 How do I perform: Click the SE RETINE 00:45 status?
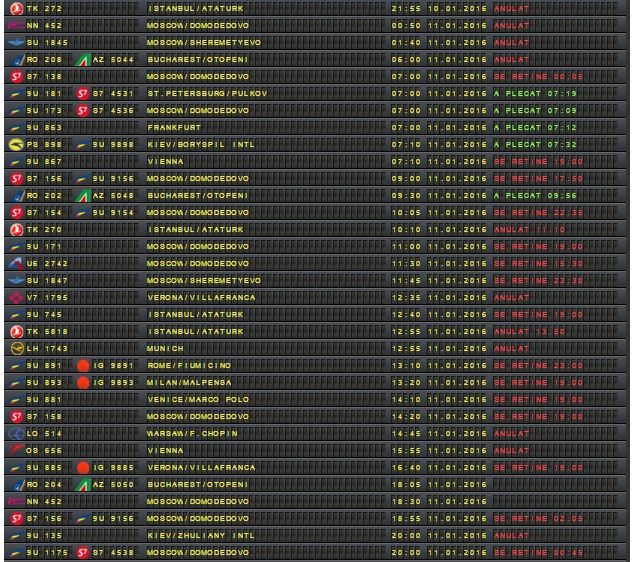point(539,553)
